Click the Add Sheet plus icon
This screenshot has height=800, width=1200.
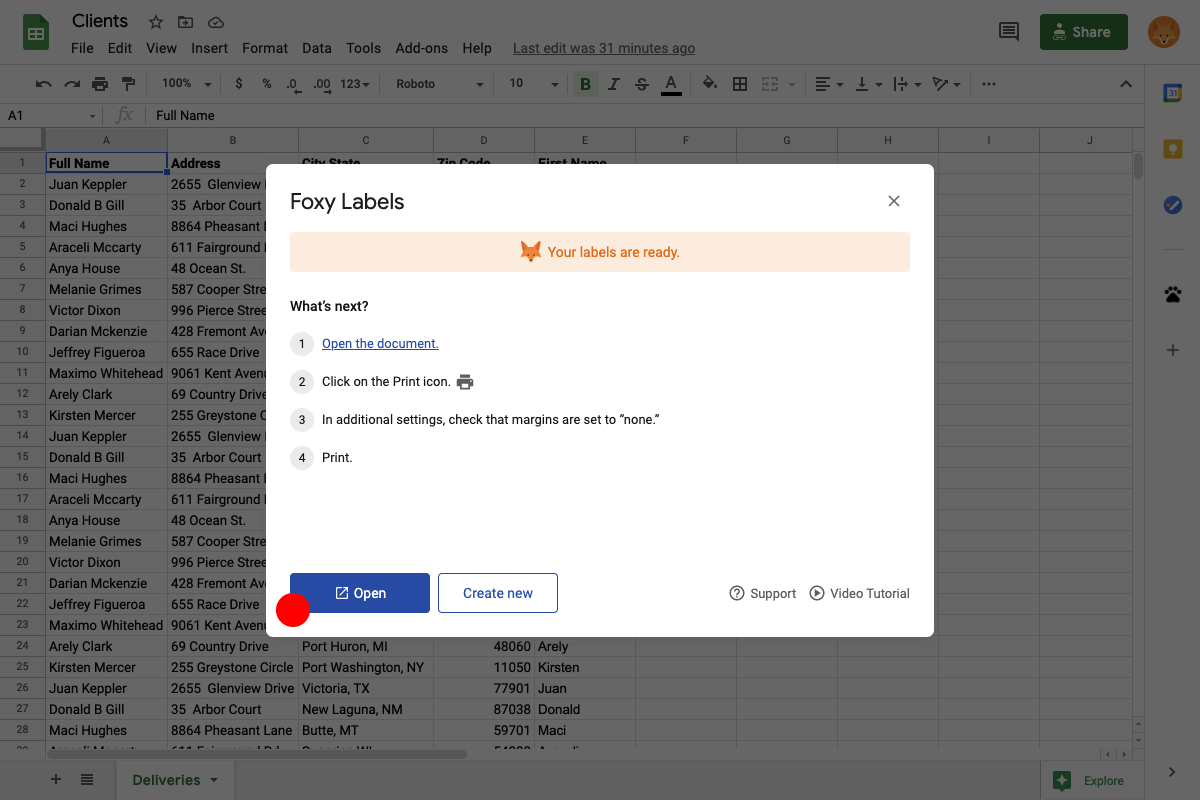pos(56,780)
